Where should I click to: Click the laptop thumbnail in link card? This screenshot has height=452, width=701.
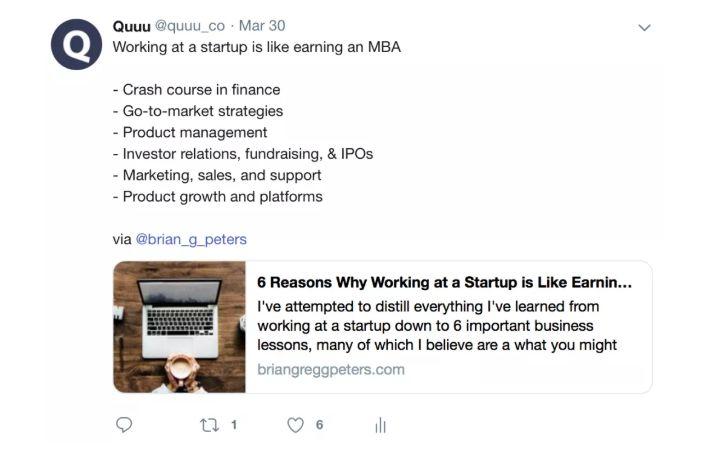click(180, 327)
